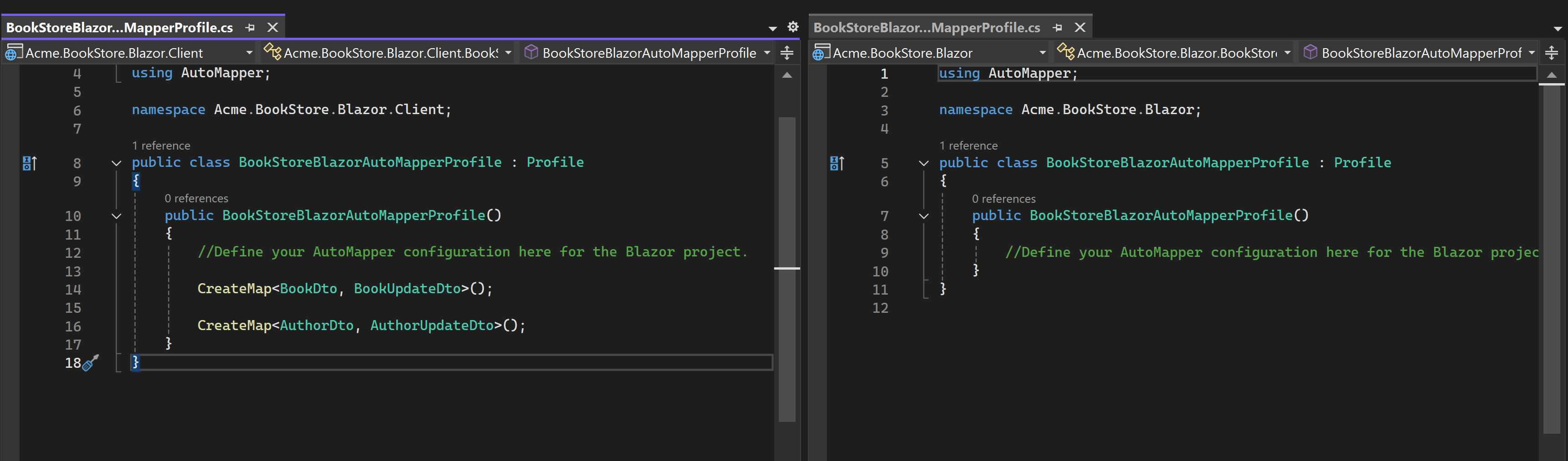Collapse the constructor at line 10 in left editor
1568x461 pixels.
click(x=116, y=216)
